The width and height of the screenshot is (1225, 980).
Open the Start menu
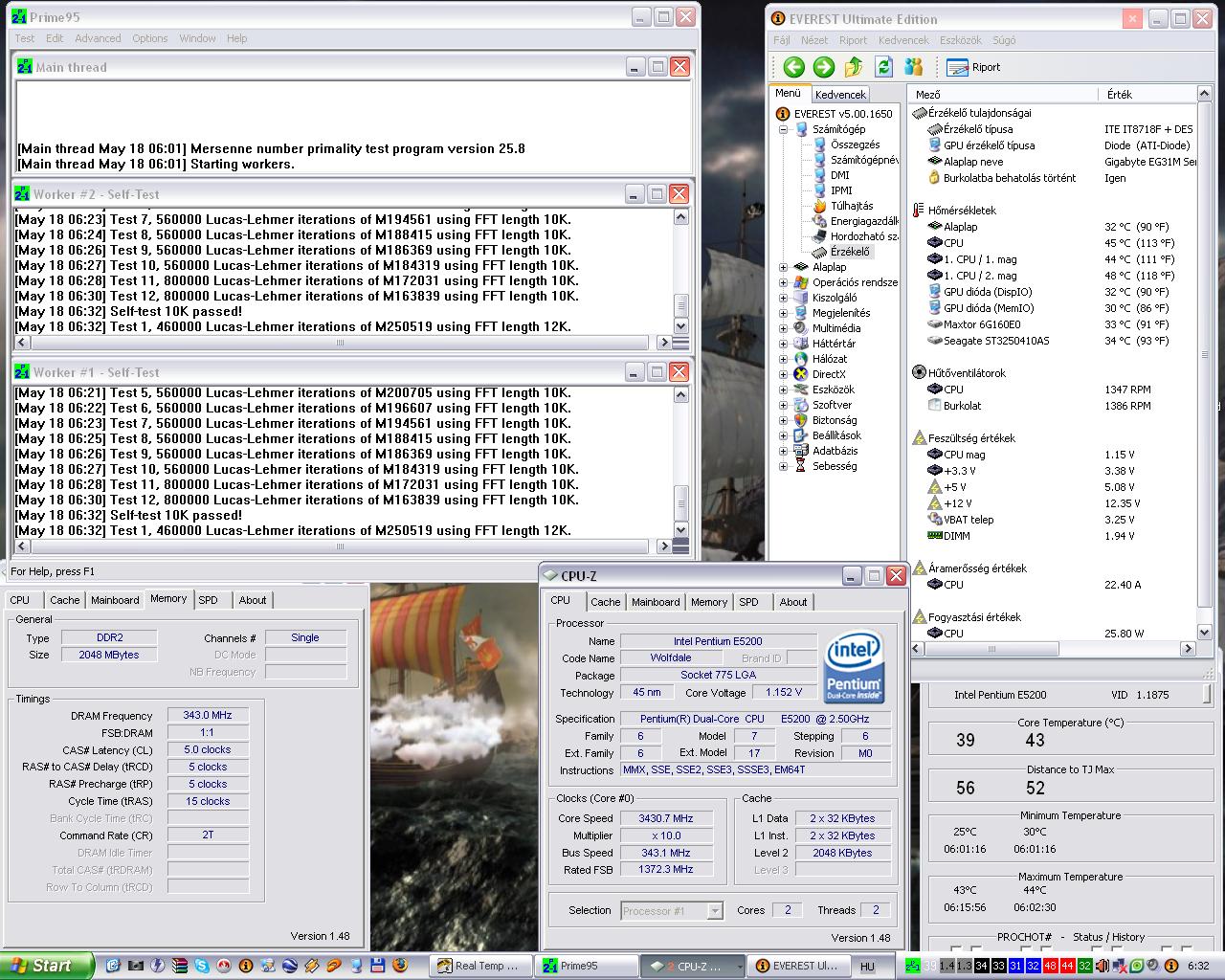(x=48, y=966)
